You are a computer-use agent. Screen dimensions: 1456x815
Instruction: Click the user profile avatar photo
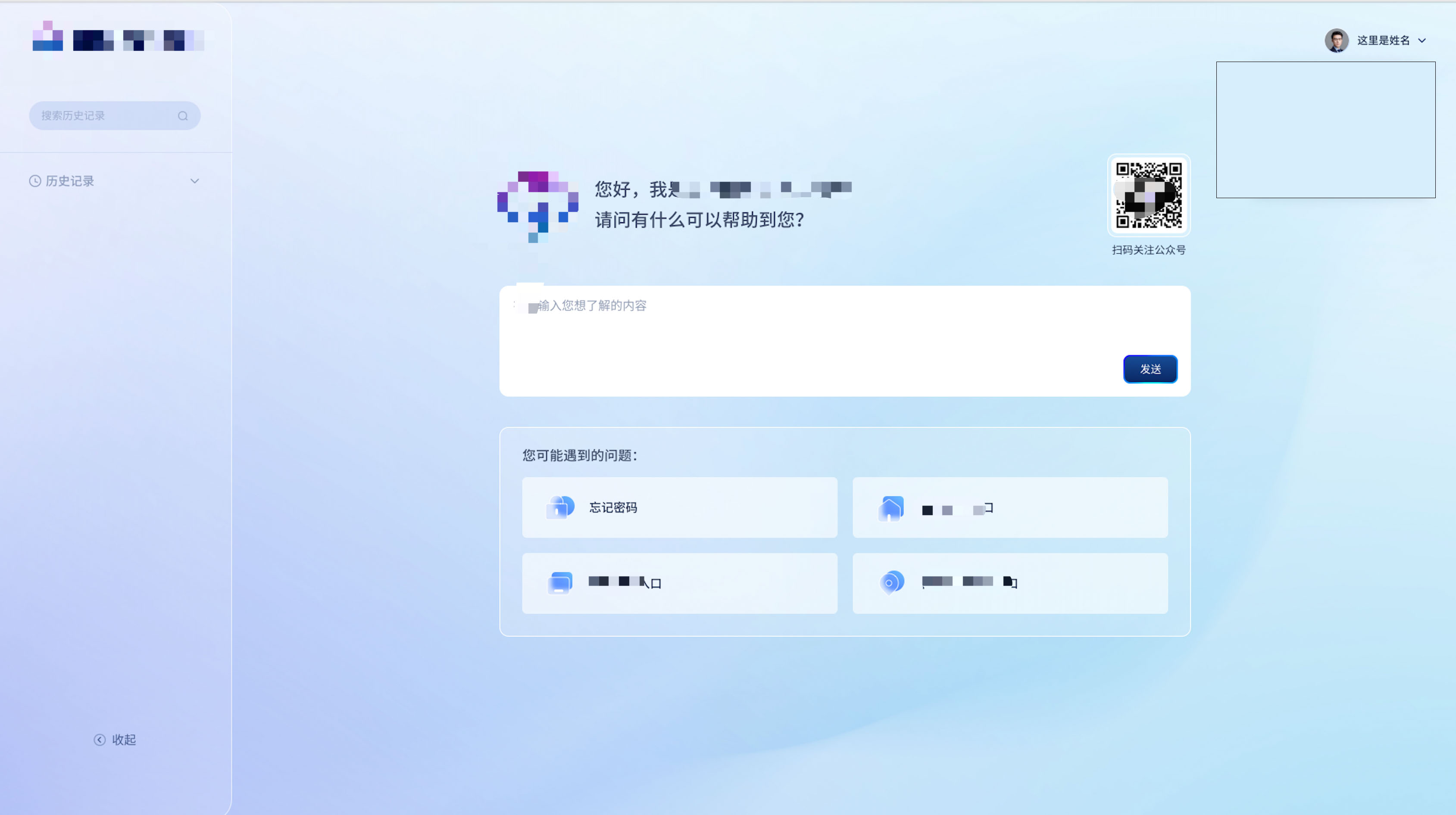[1336, 40]
